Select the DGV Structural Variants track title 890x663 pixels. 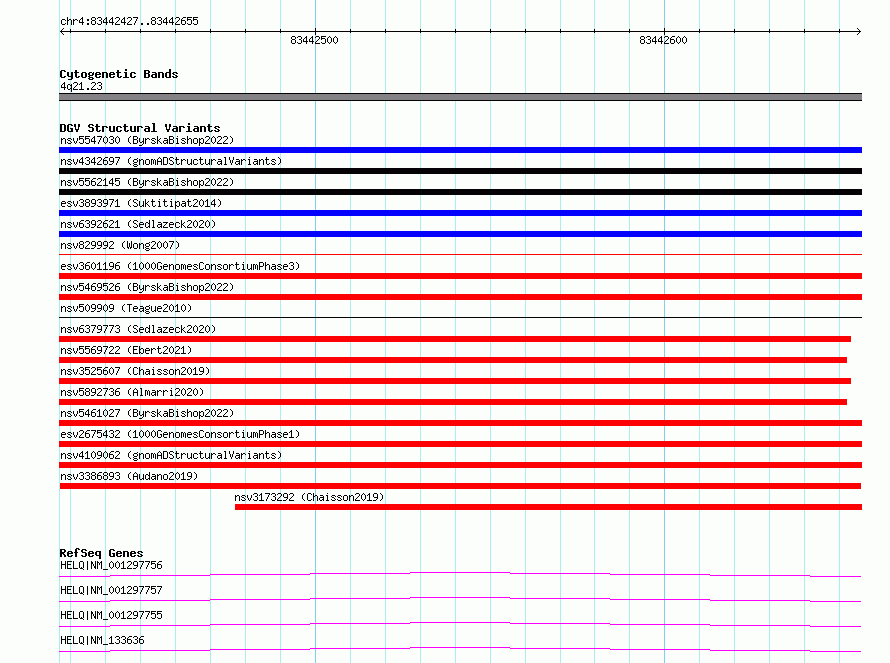(140, 128)
